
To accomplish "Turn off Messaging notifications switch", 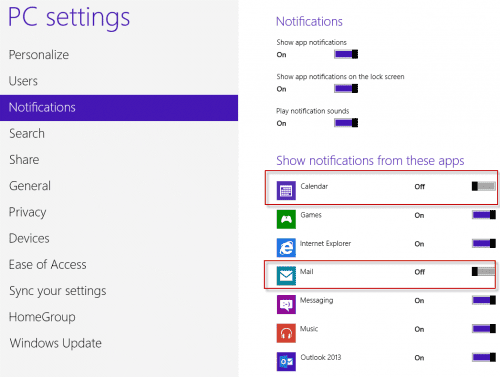I will [484, 300].
